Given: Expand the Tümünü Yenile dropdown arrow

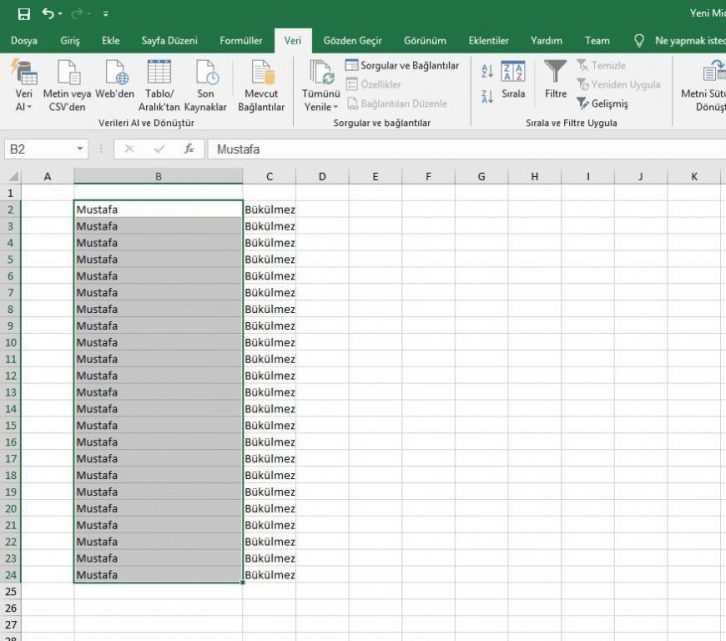Looking at the screenshot, I should [x=336, y=107].
